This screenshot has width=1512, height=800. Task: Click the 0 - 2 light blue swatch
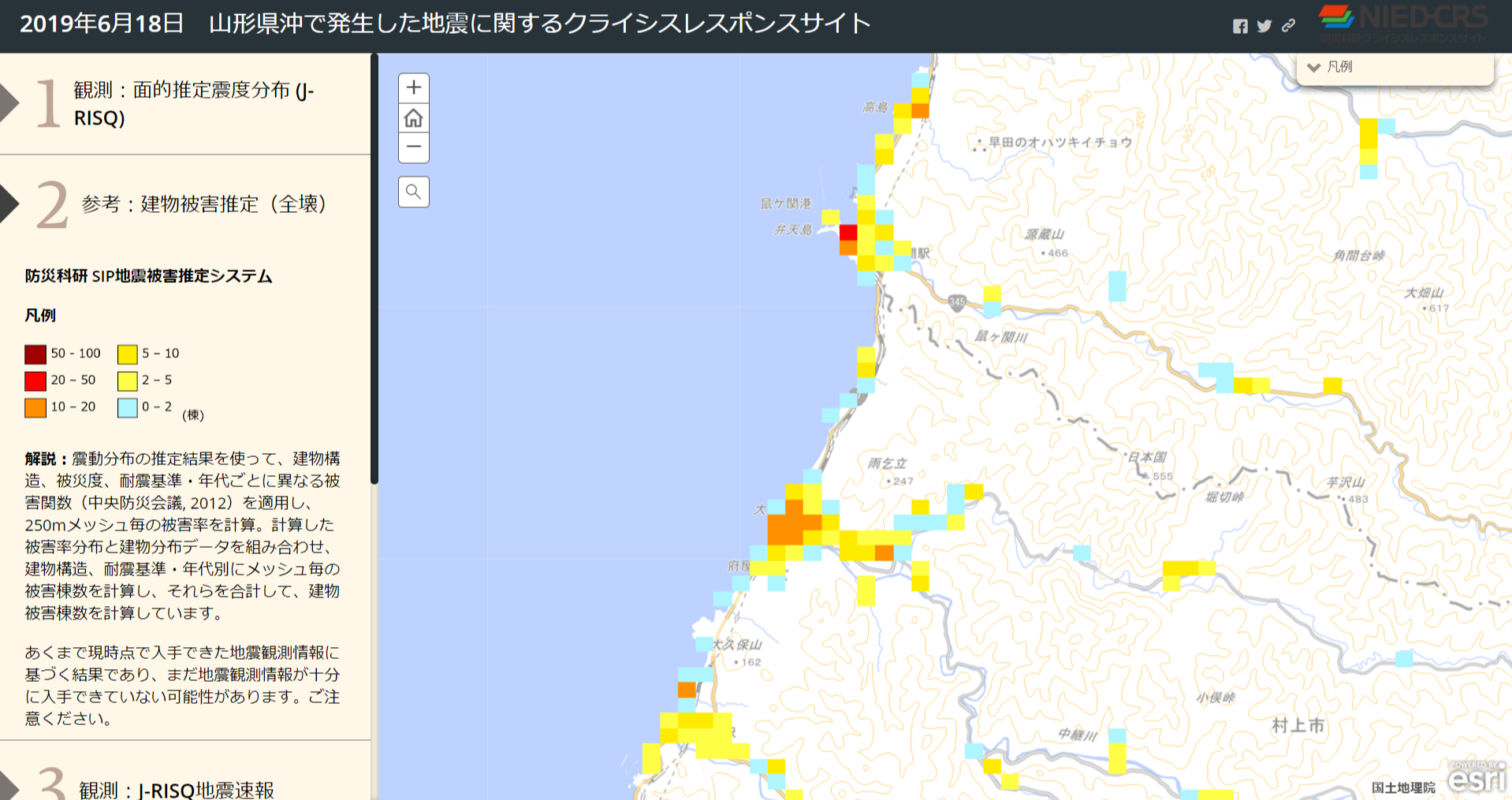tap(128, 407)
